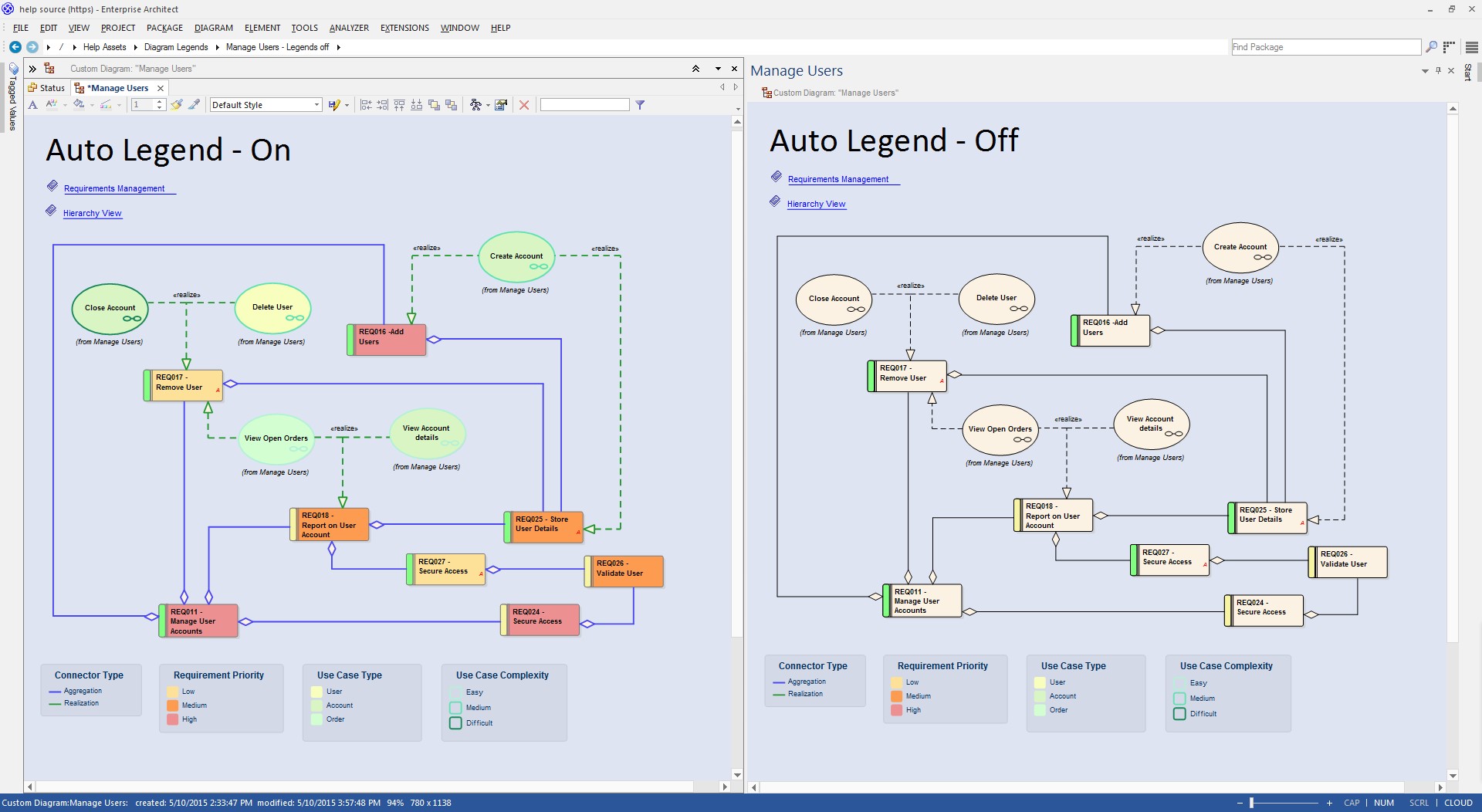Expand breadcrumb arrow after Help Assets
The height and width of the screenshot is (812, 1482).
[x=135, y=47]
